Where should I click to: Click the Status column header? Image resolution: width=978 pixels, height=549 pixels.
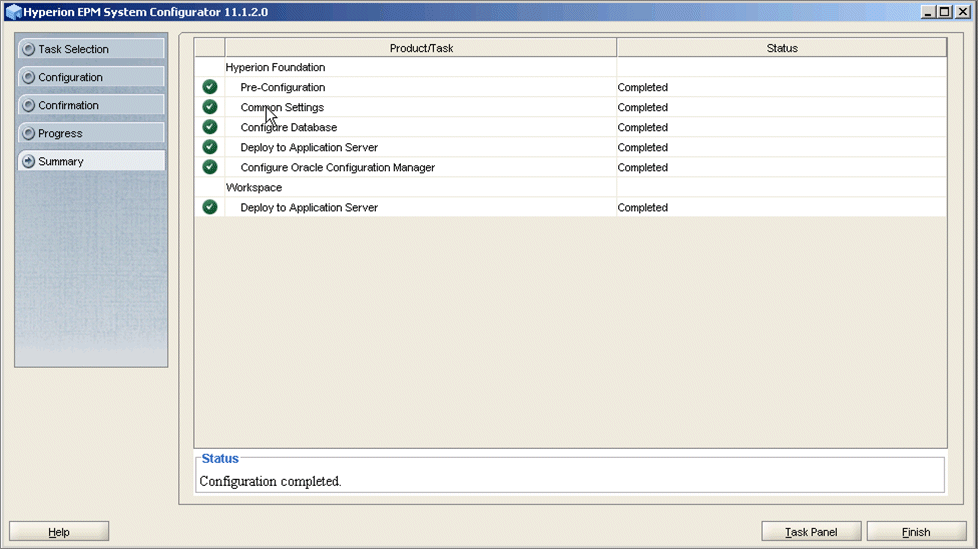(x=782, y=47)
